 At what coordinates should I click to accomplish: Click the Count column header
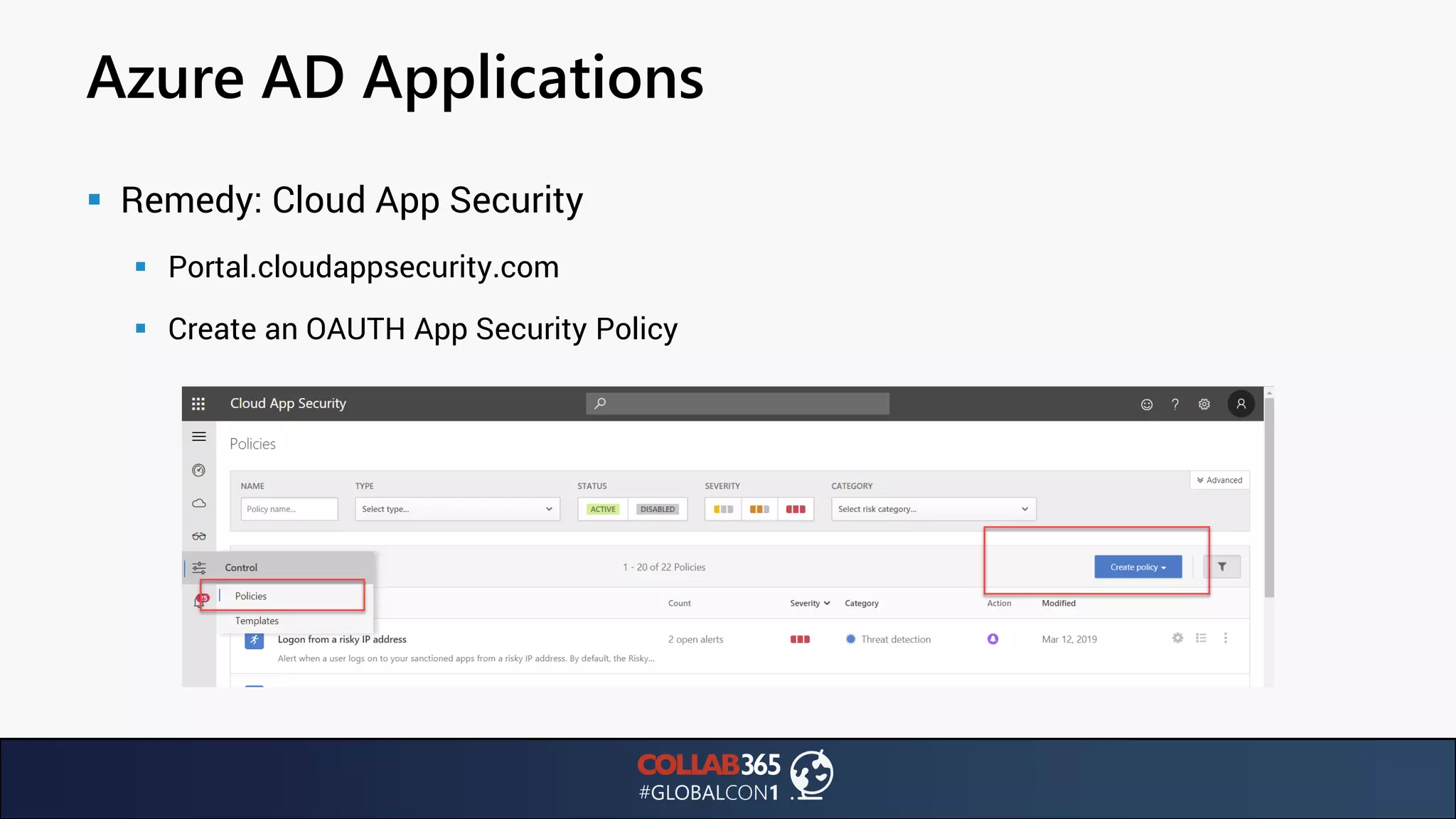click(x=679, y=603)
